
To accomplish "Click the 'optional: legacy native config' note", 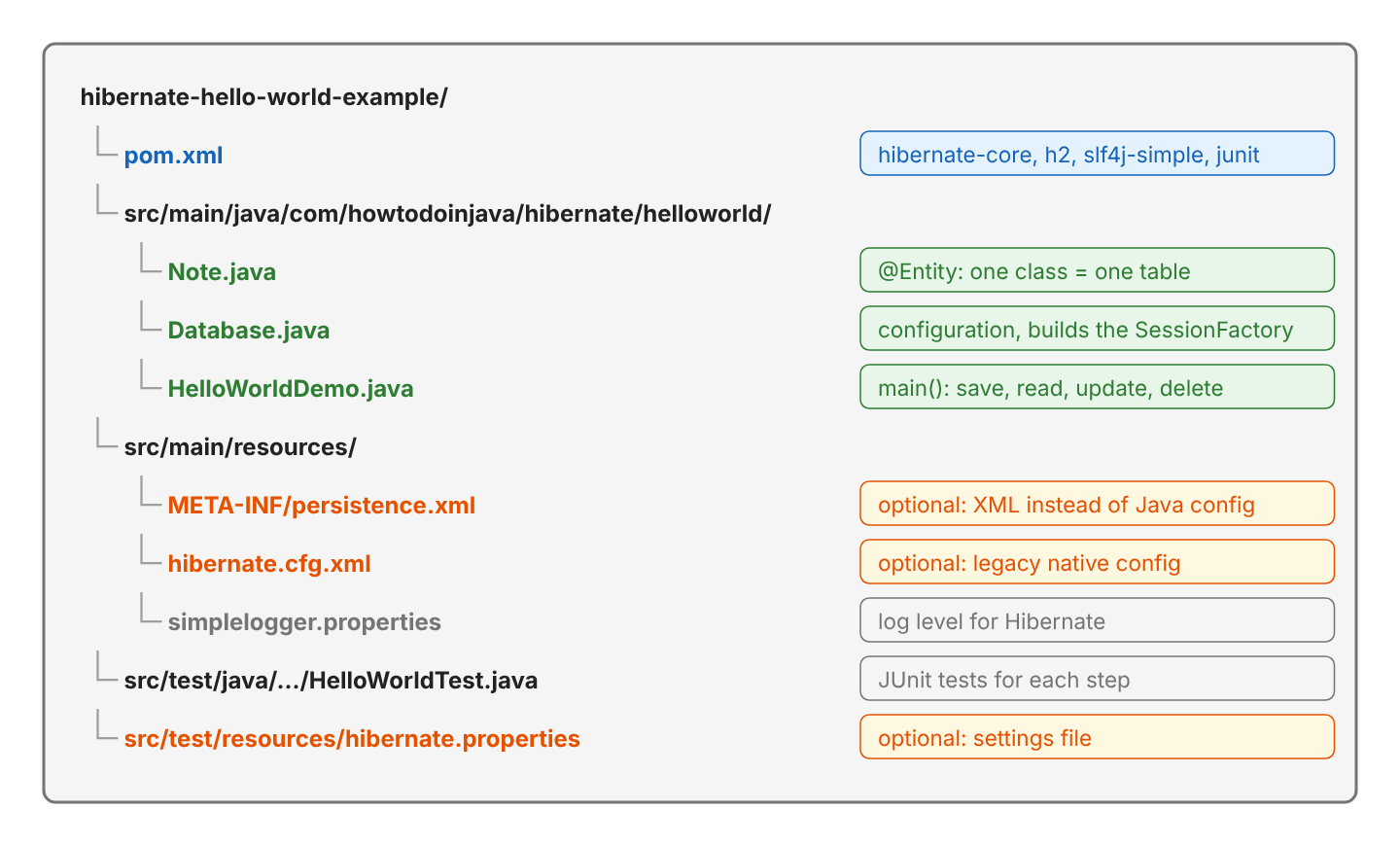I will tap(1097, 562).
